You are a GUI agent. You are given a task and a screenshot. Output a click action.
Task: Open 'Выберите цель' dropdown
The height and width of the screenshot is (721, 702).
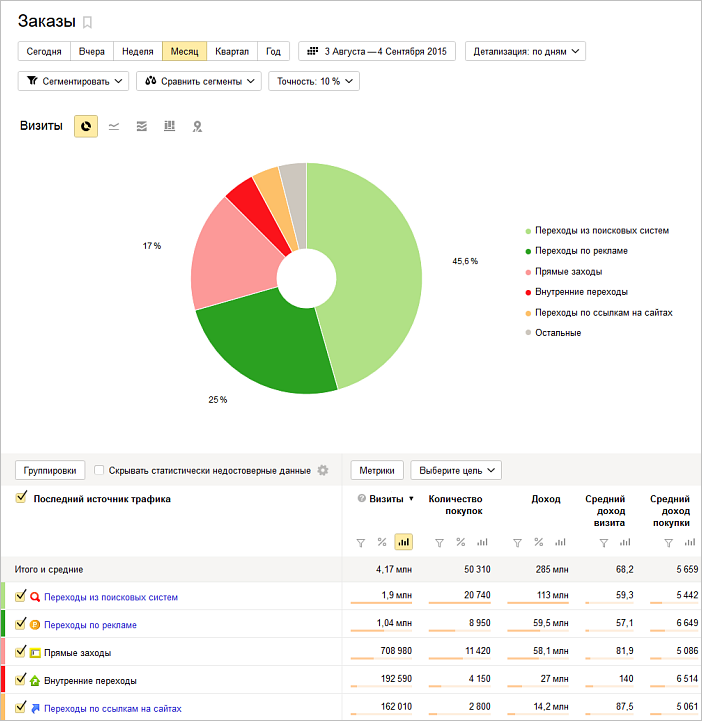(x=455, y=470)
